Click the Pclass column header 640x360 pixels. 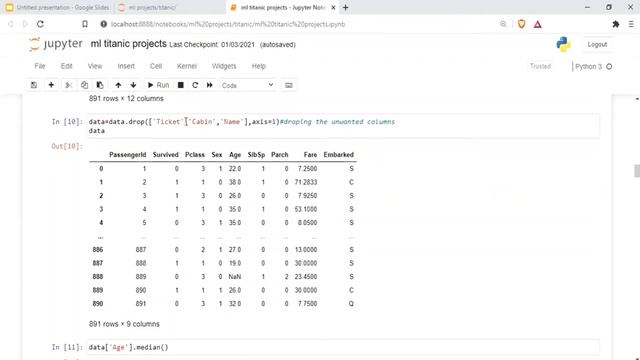(195, 155)
